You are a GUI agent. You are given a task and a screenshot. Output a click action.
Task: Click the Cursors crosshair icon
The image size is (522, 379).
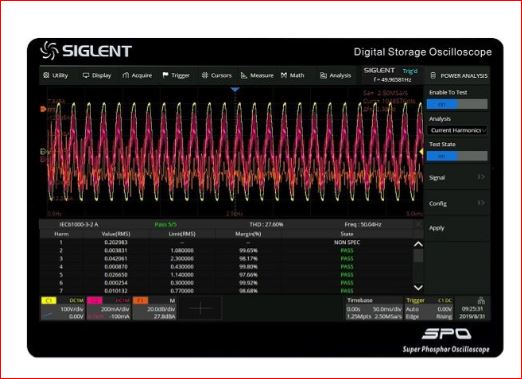pos(205,75)
